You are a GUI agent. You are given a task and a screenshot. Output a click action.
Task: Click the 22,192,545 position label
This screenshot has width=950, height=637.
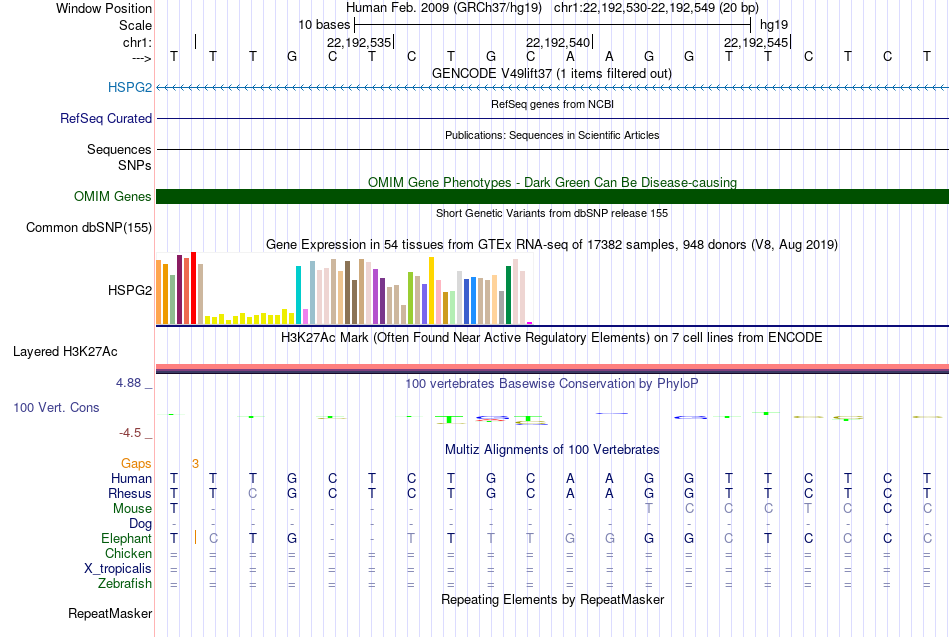pos(756,42)
